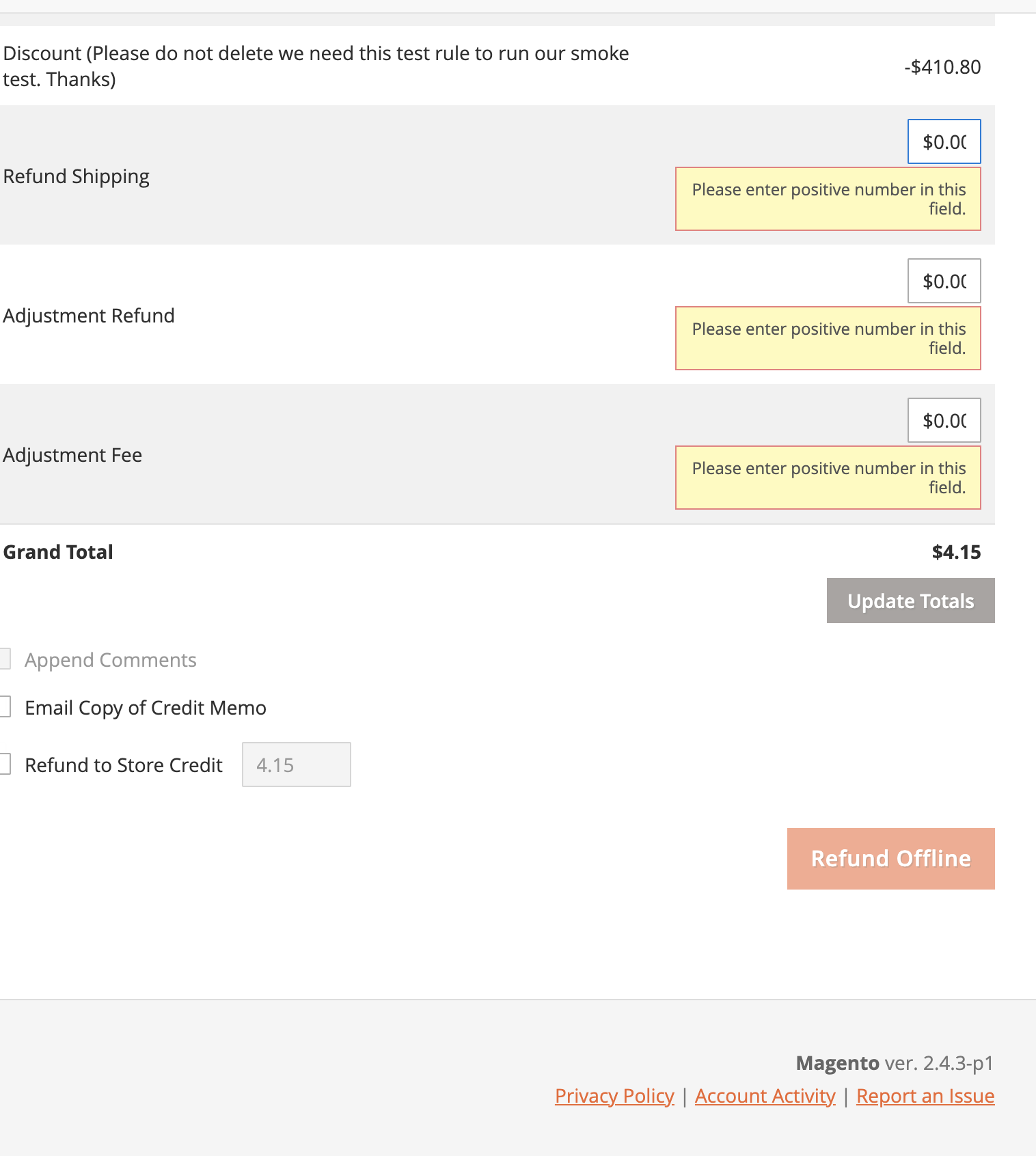Screen dimensions: 1036x1156
Task: Click the Refund to Store Credit amount box
Action: 296,765
